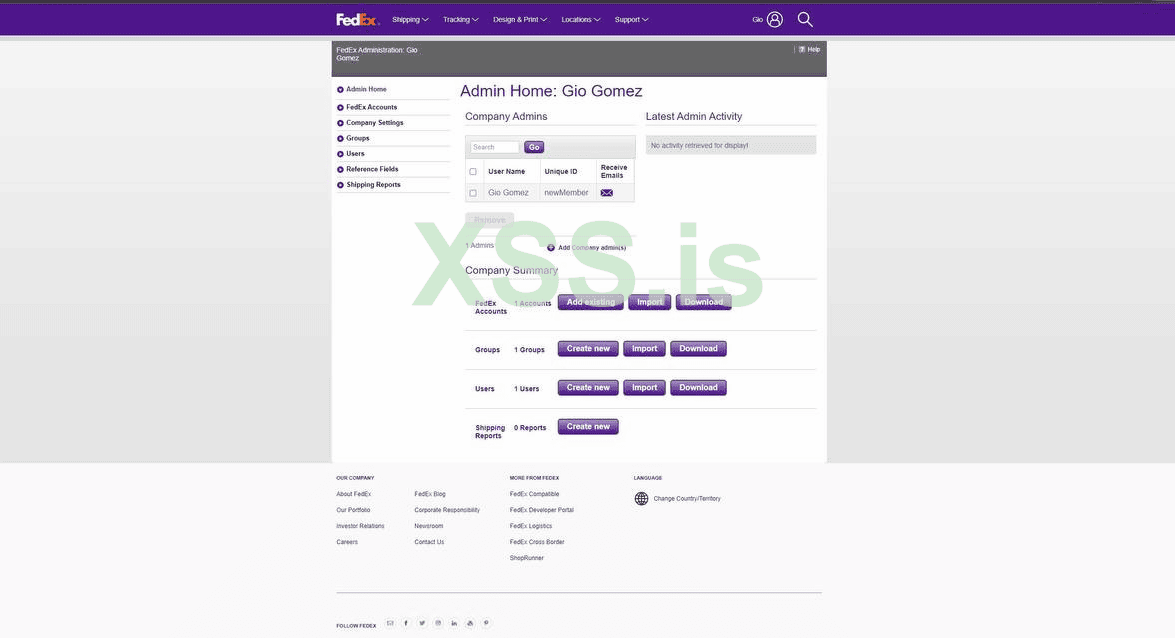Open the FedEx Logistics footer link
This screenshot has height=638, width=1175.
click(x=531, y=526)
